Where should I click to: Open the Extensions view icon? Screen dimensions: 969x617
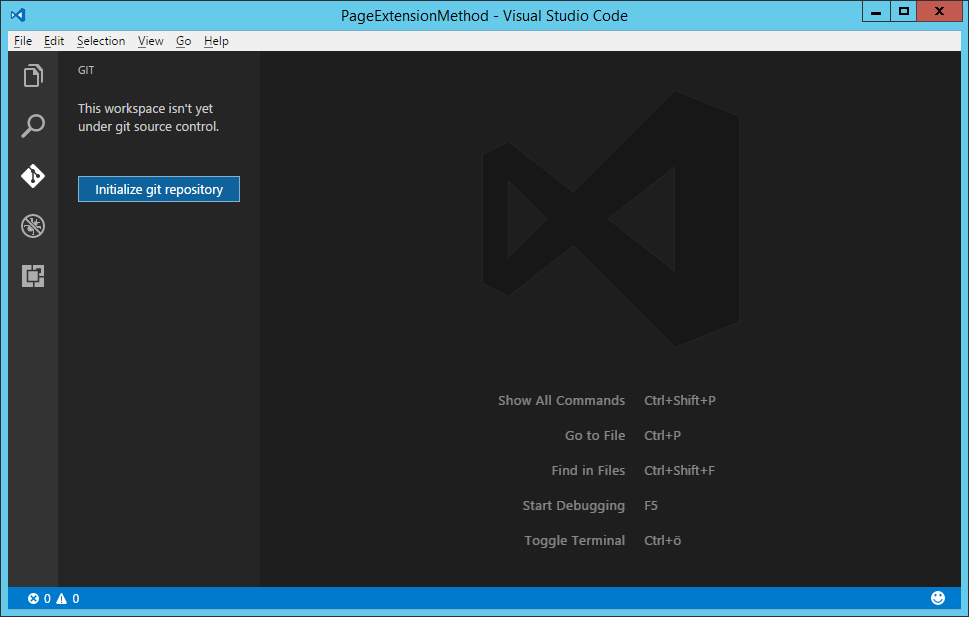click(x=33, y=276)
